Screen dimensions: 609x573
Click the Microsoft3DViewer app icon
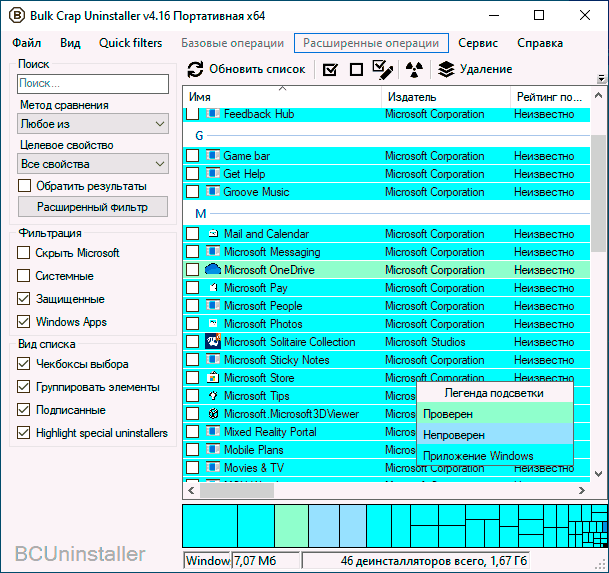[x=213, y=414]
